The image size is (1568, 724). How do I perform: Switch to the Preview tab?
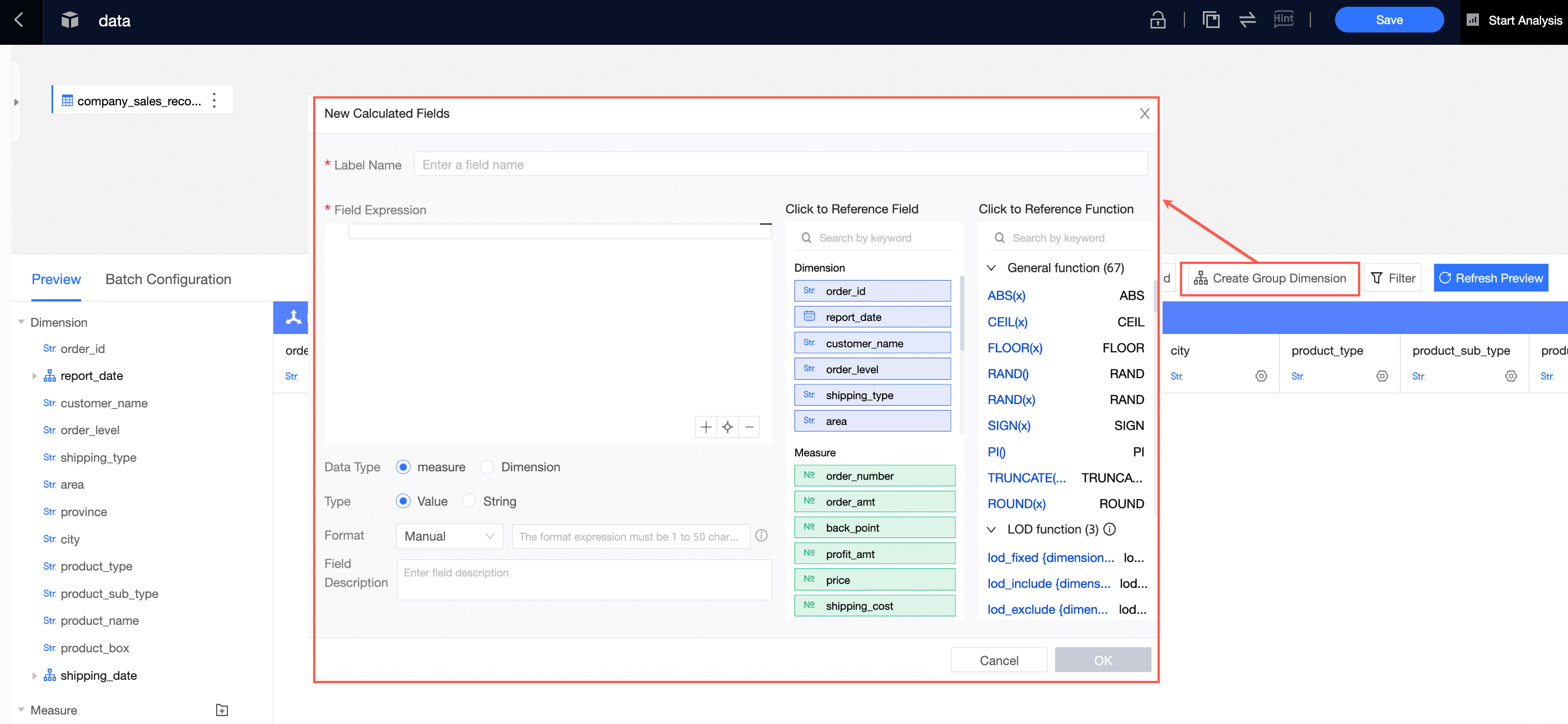(56, 280)
